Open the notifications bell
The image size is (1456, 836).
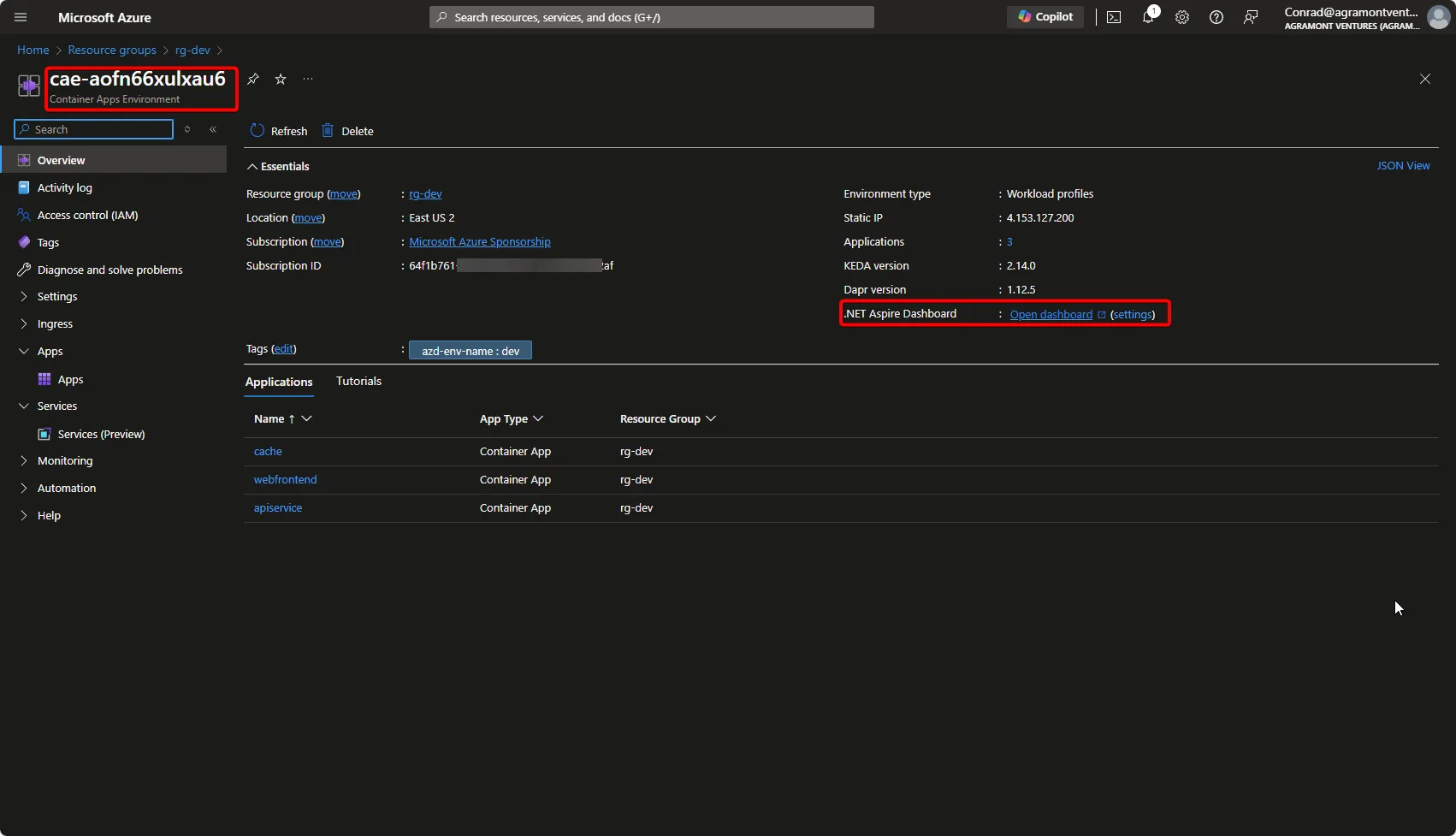click(x=1148, y=17)
